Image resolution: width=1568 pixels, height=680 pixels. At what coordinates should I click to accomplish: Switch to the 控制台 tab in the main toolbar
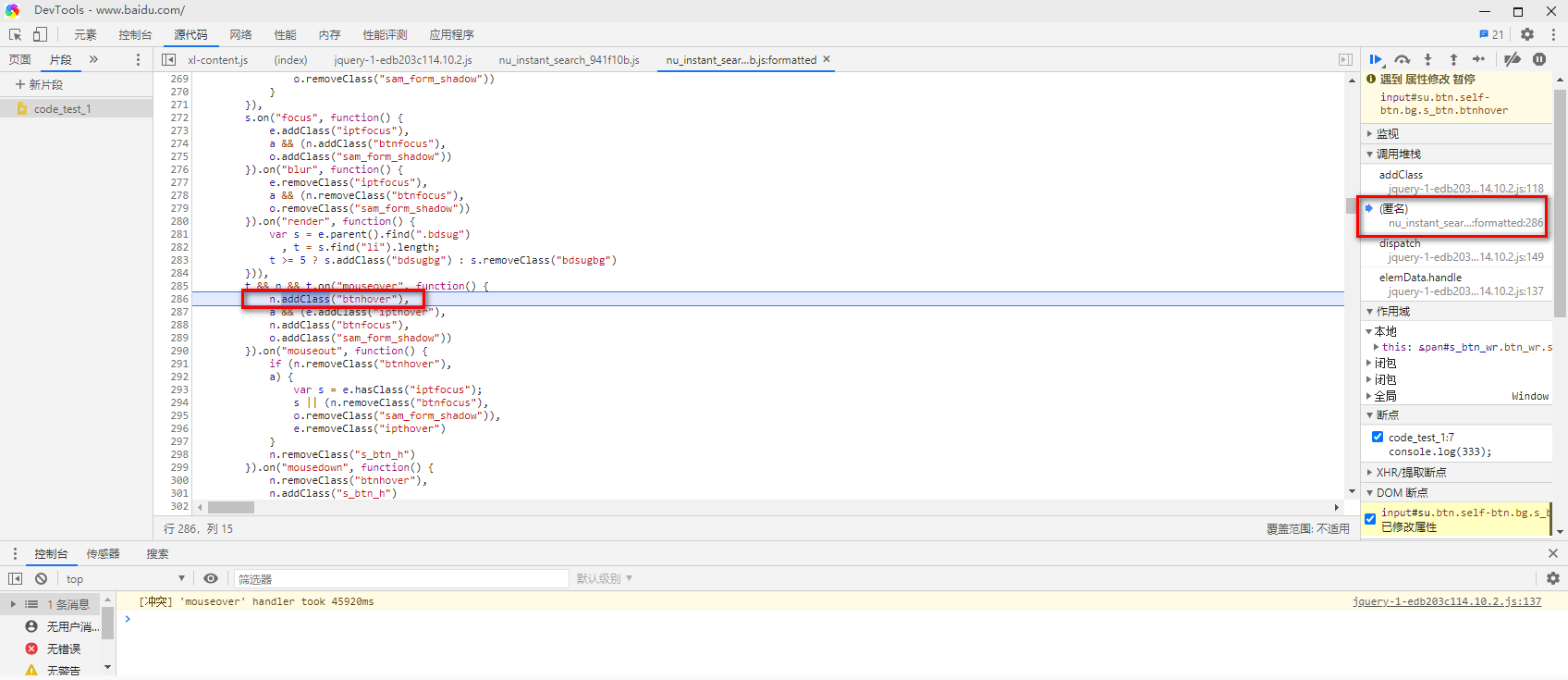click(135, 34)
